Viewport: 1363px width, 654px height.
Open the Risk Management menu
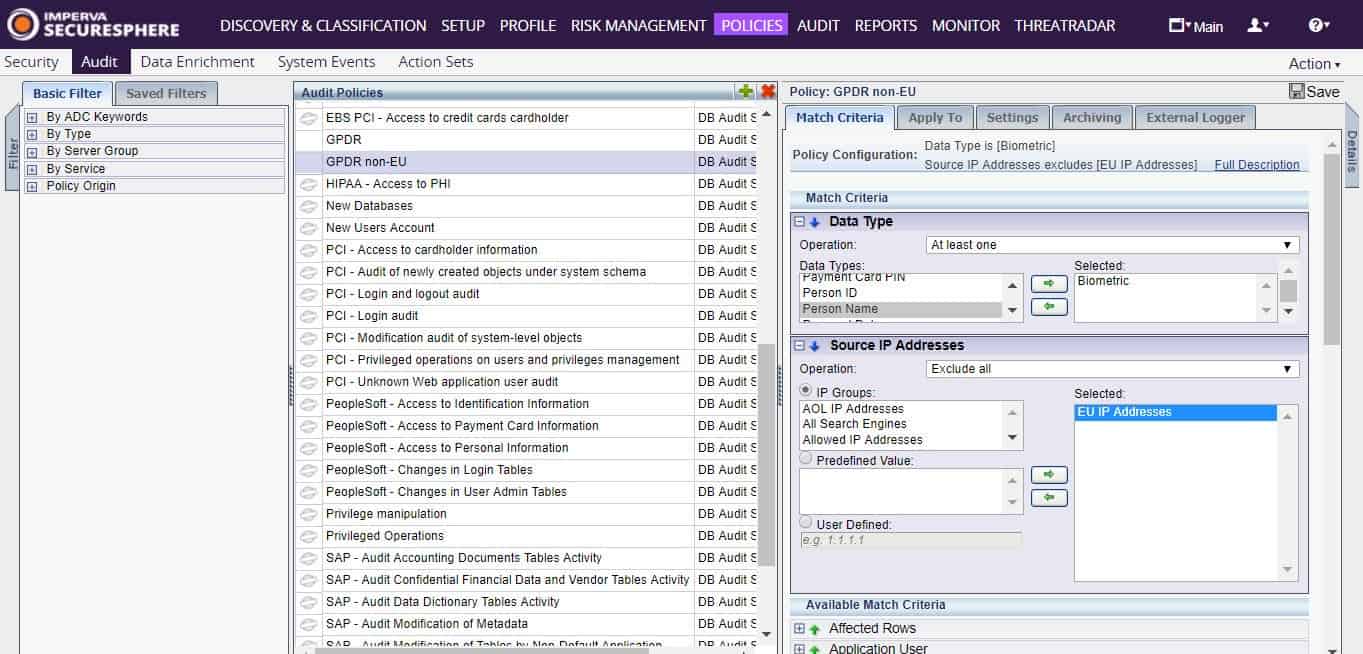click(638, 25)
